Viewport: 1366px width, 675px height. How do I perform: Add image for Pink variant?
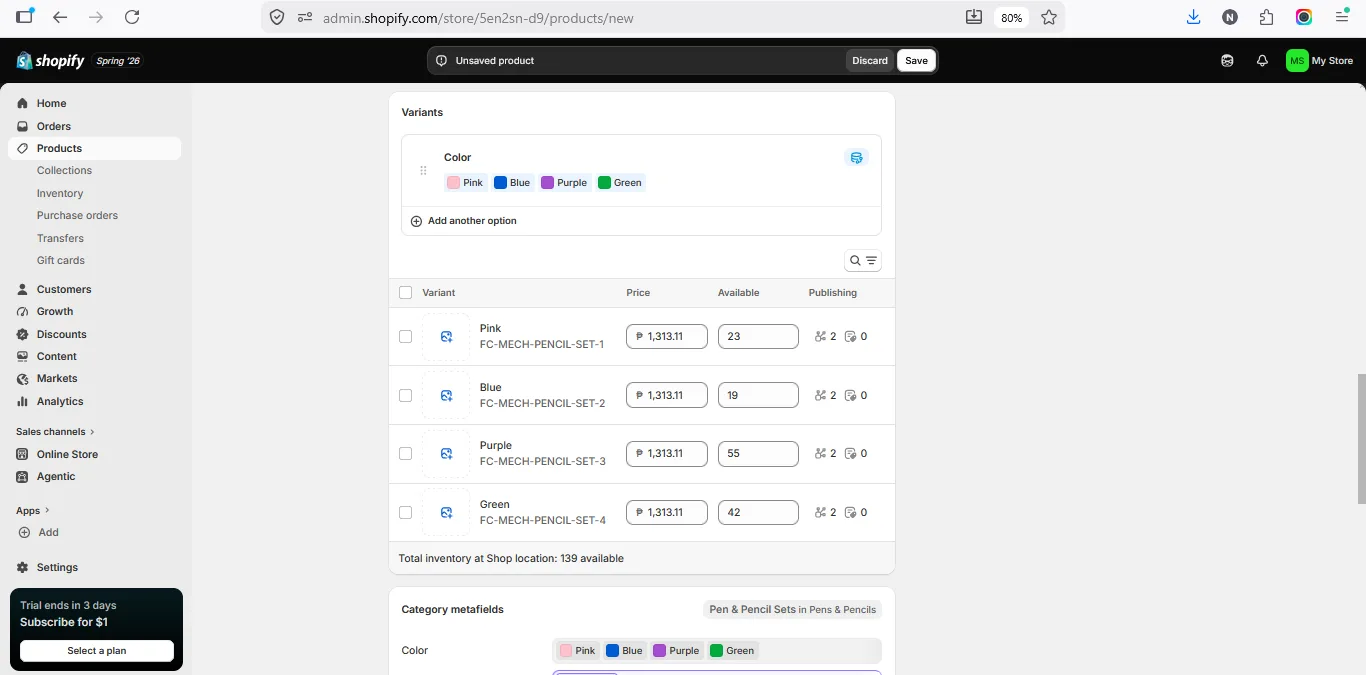tap(446, 337)
